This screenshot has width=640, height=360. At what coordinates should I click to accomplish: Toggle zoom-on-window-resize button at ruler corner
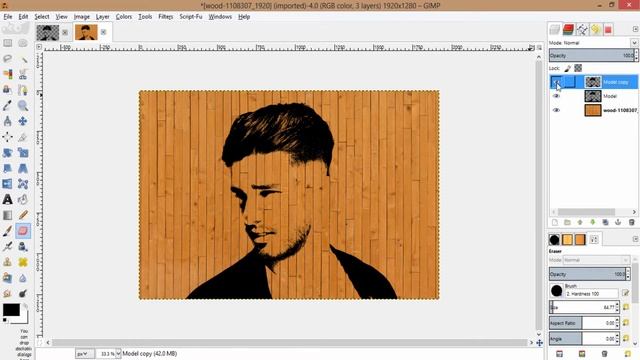pyautogui.click(x=539, y=47)
